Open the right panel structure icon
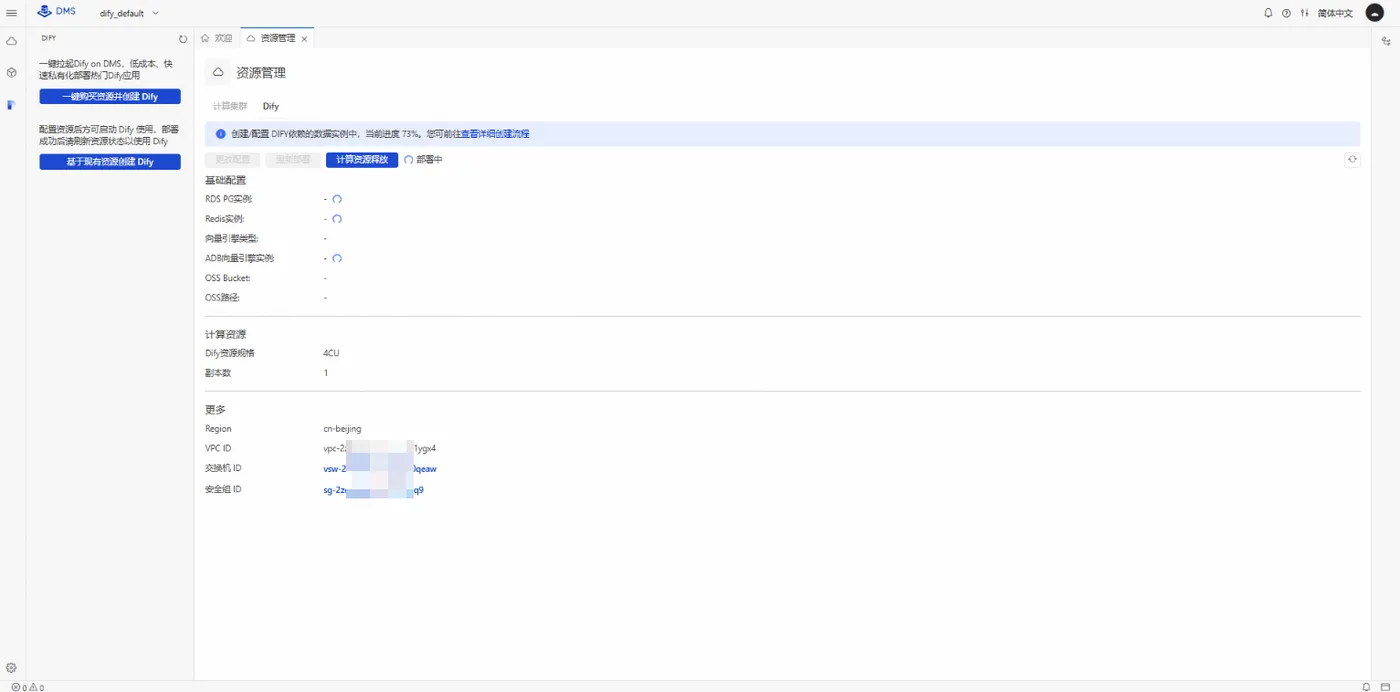 coord(1386,41)
